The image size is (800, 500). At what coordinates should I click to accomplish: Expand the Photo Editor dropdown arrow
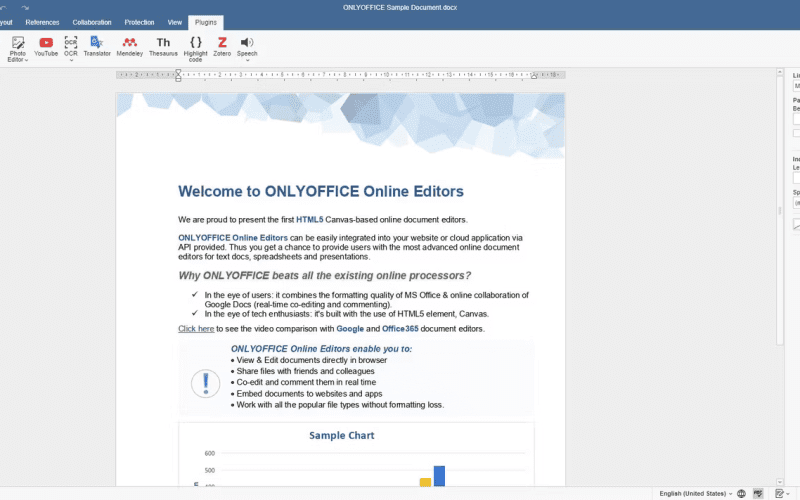coord(26,60)
